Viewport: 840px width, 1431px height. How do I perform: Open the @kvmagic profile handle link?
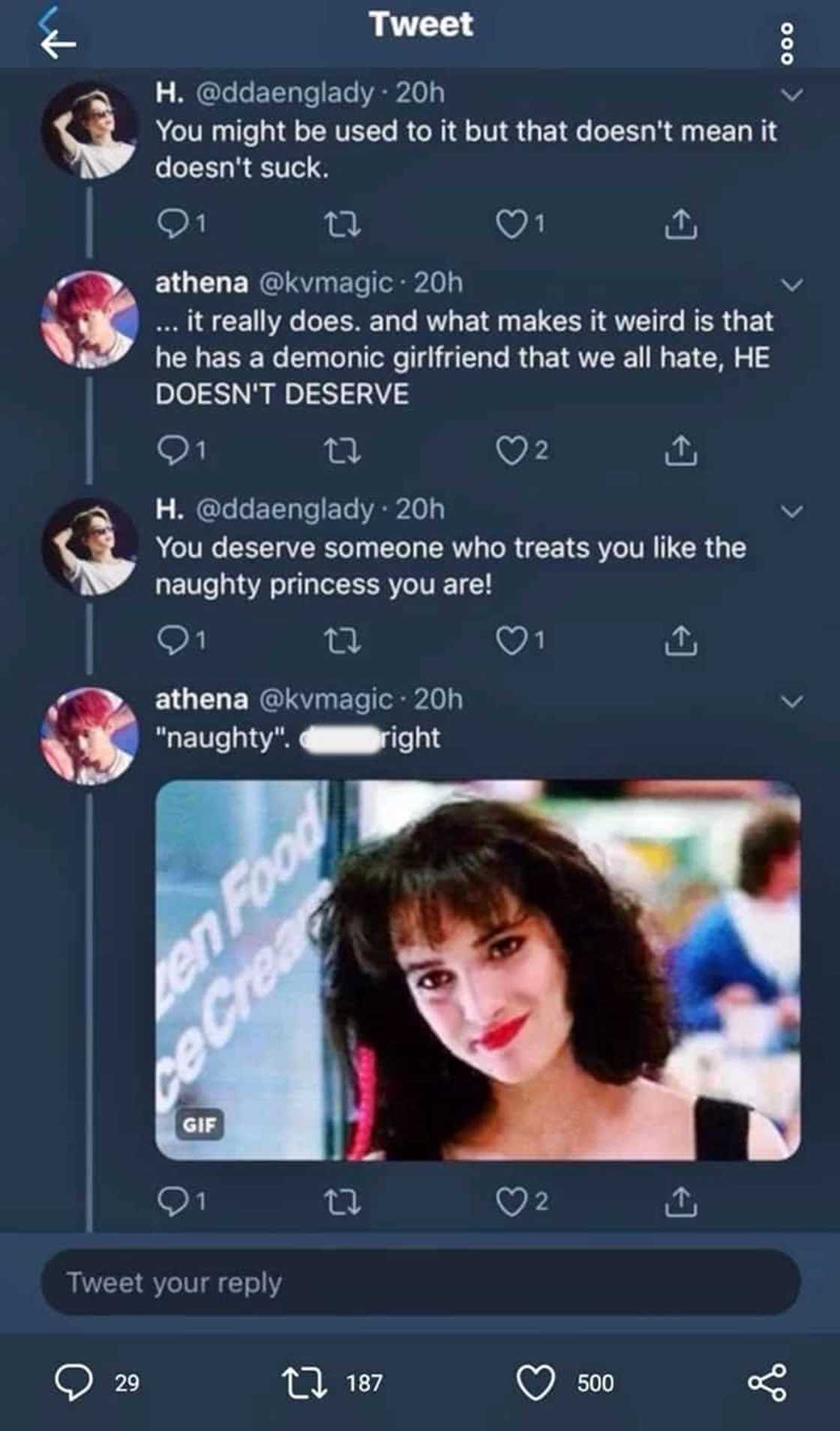pos(325,283)
